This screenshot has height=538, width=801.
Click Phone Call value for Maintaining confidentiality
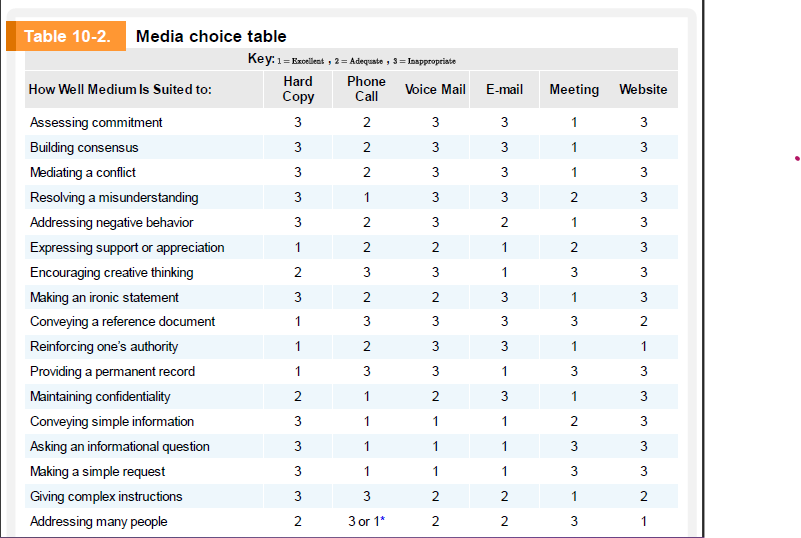[x=366, y=397]
